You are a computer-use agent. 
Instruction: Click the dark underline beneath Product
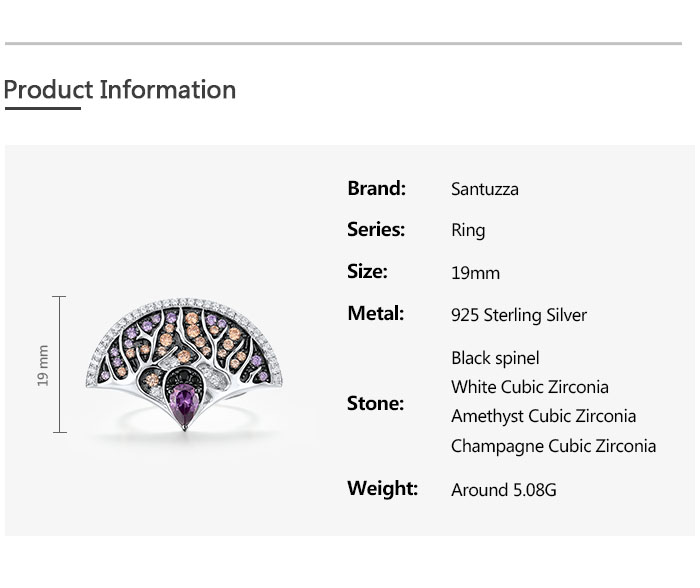pos(42,108)
